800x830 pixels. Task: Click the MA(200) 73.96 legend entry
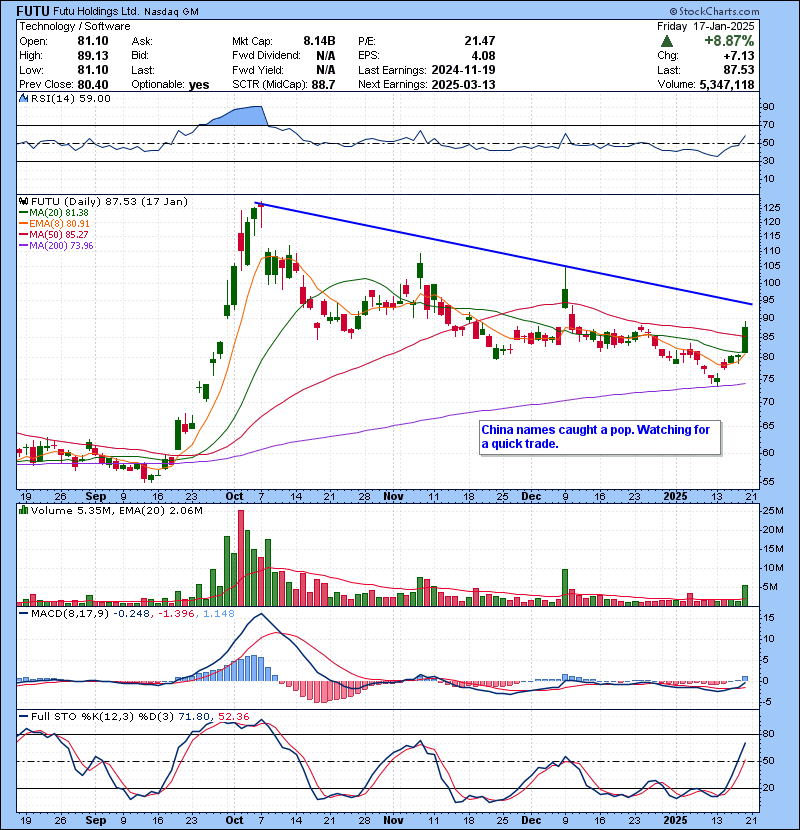coord(56,246)
